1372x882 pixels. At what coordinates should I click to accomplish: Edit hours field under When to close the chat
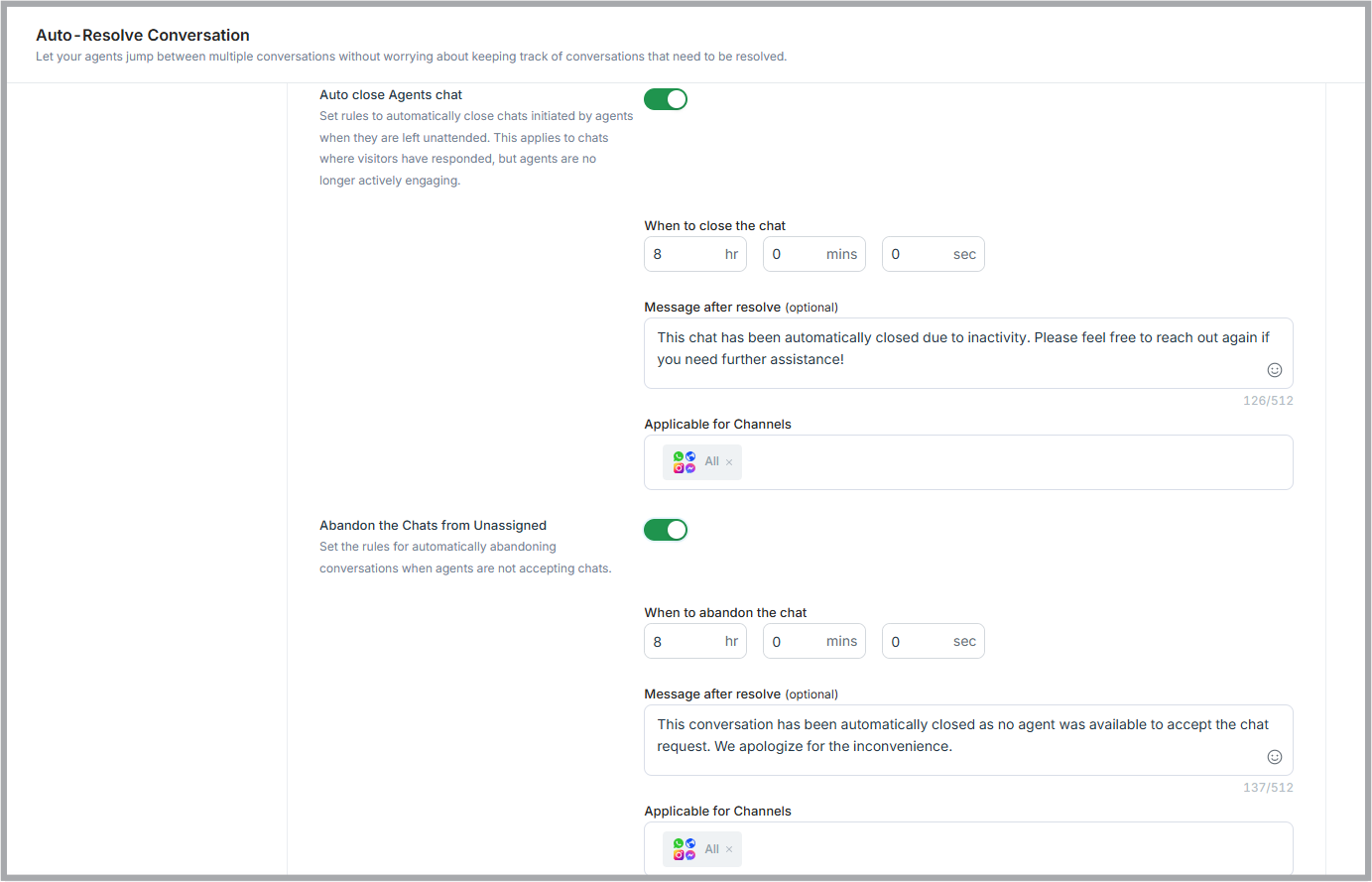(695, 254)
